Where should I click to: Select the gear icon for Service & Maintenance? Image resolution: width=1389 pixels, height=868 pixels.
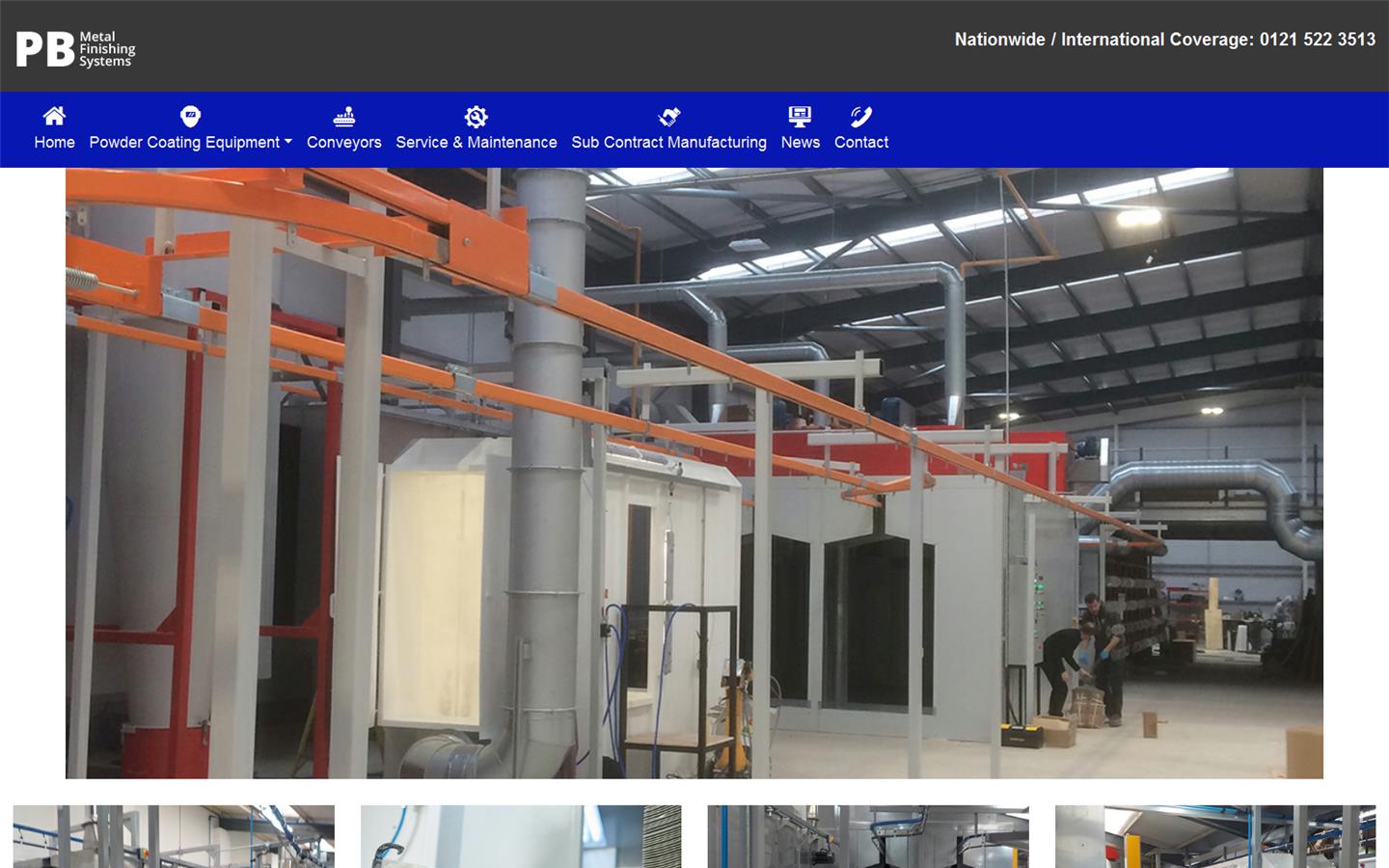[x=477, y=116]
